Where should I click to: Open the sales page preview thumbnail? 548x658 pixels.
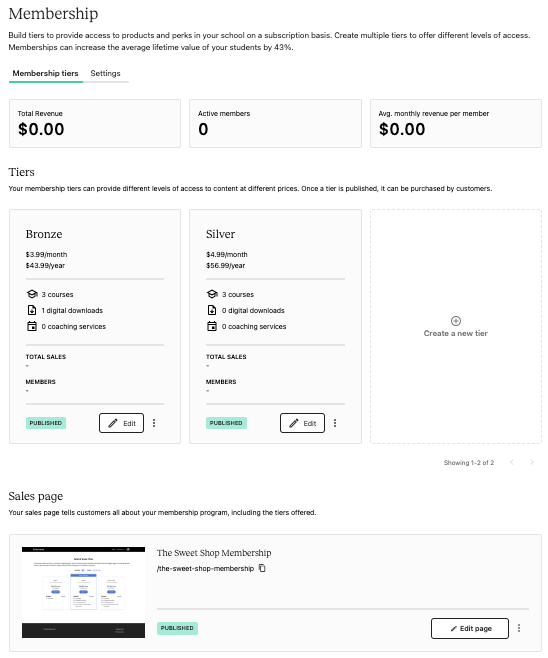pos(84,592)
